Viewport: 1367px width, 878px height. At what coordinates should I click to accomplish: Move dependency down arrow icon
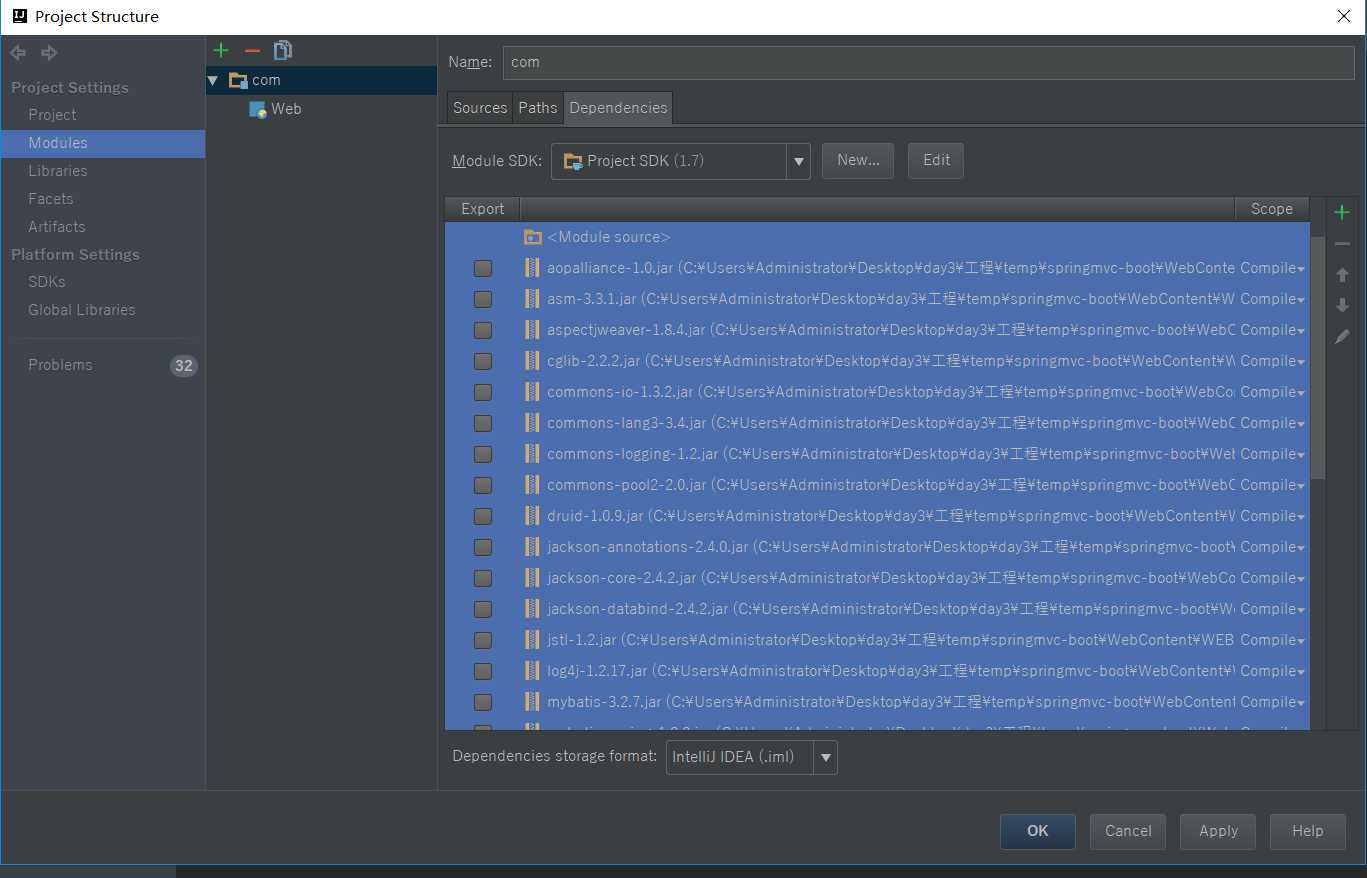tap(1342, 306)
